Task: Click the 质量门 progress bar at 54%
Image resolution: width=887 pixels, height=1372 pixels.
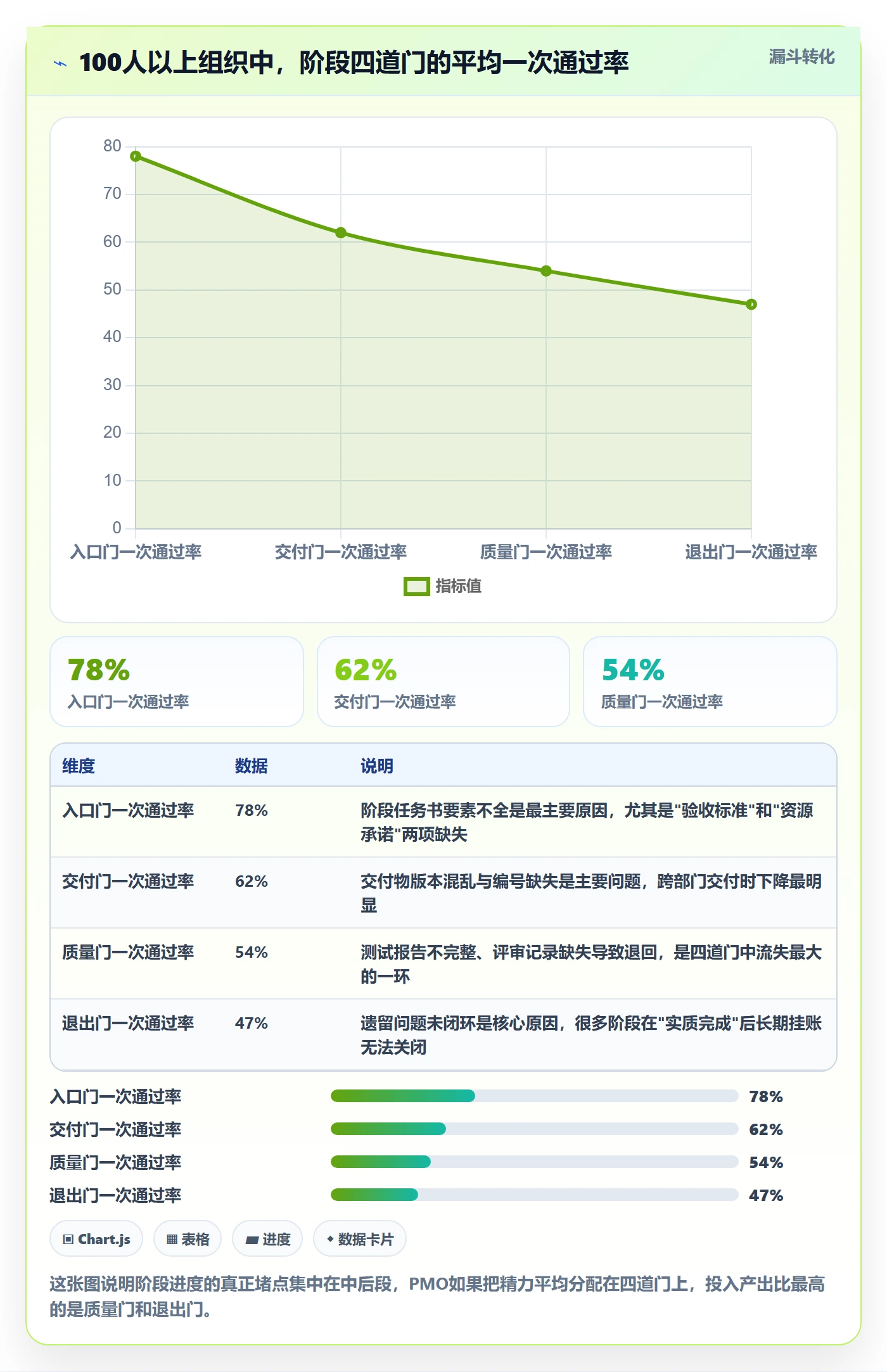Action: coord(534,1162)
